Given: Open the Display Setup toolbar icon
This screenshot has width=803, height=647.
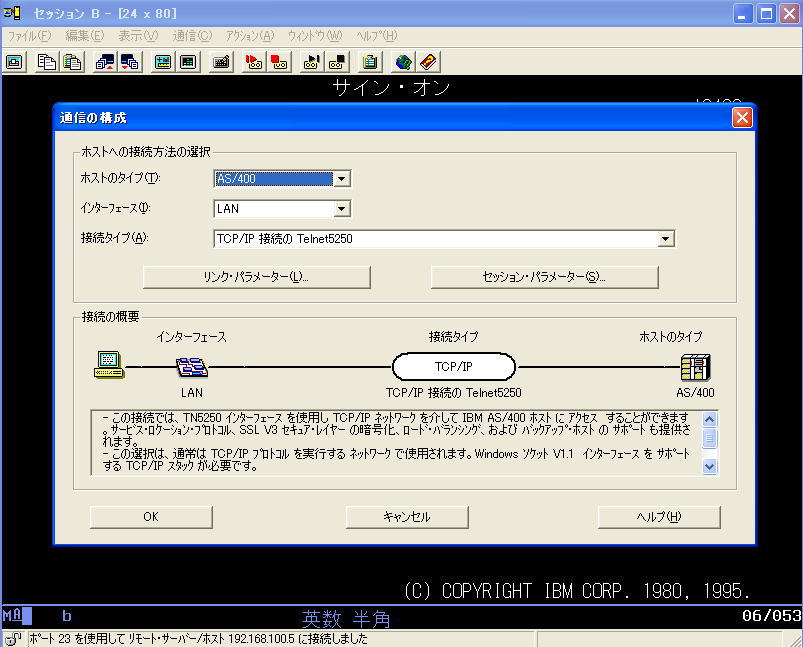Looking at the screenshot, I should pyautogui.click(x=163, y=62).
